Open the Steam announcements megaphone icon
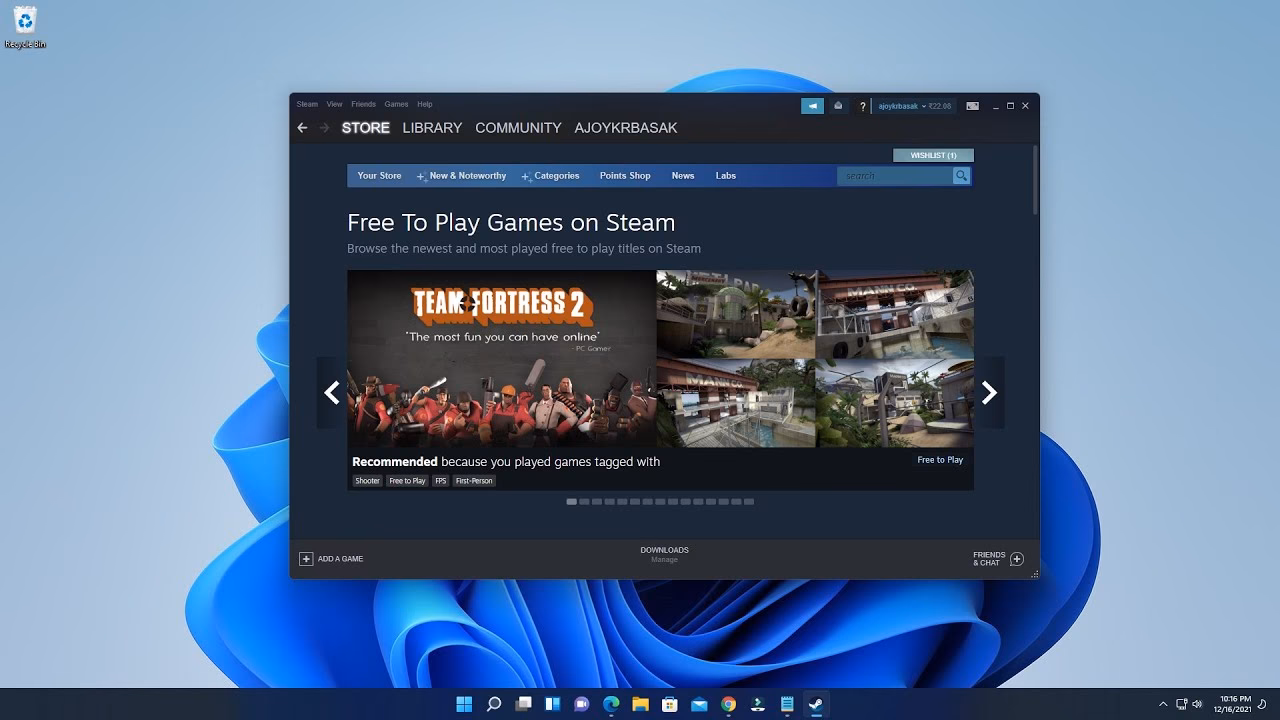This screenshot has width=1280, height=720. coord(812,106)
